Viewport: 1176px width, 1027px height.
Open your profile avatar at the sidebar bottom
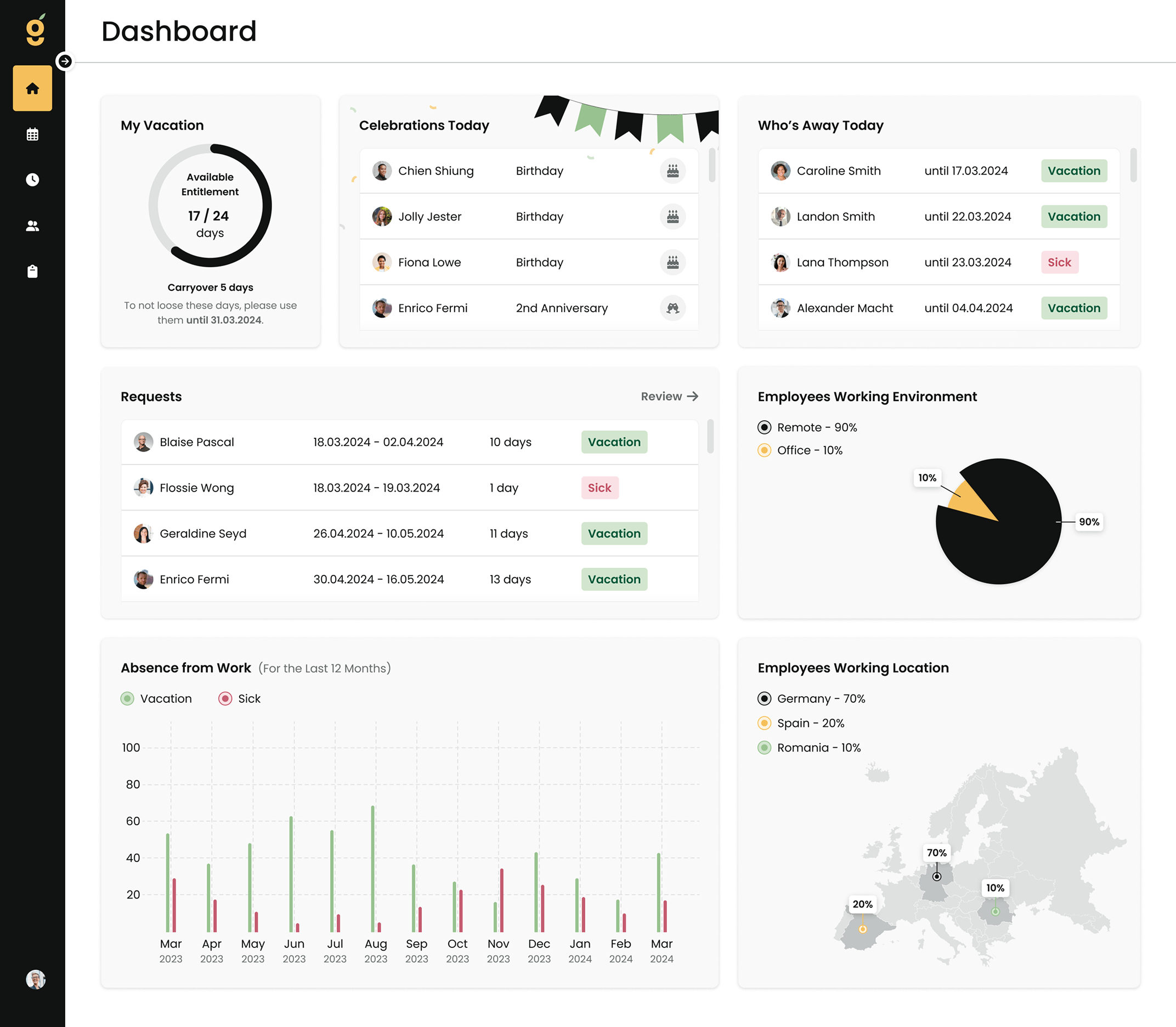tap(35, 980)
